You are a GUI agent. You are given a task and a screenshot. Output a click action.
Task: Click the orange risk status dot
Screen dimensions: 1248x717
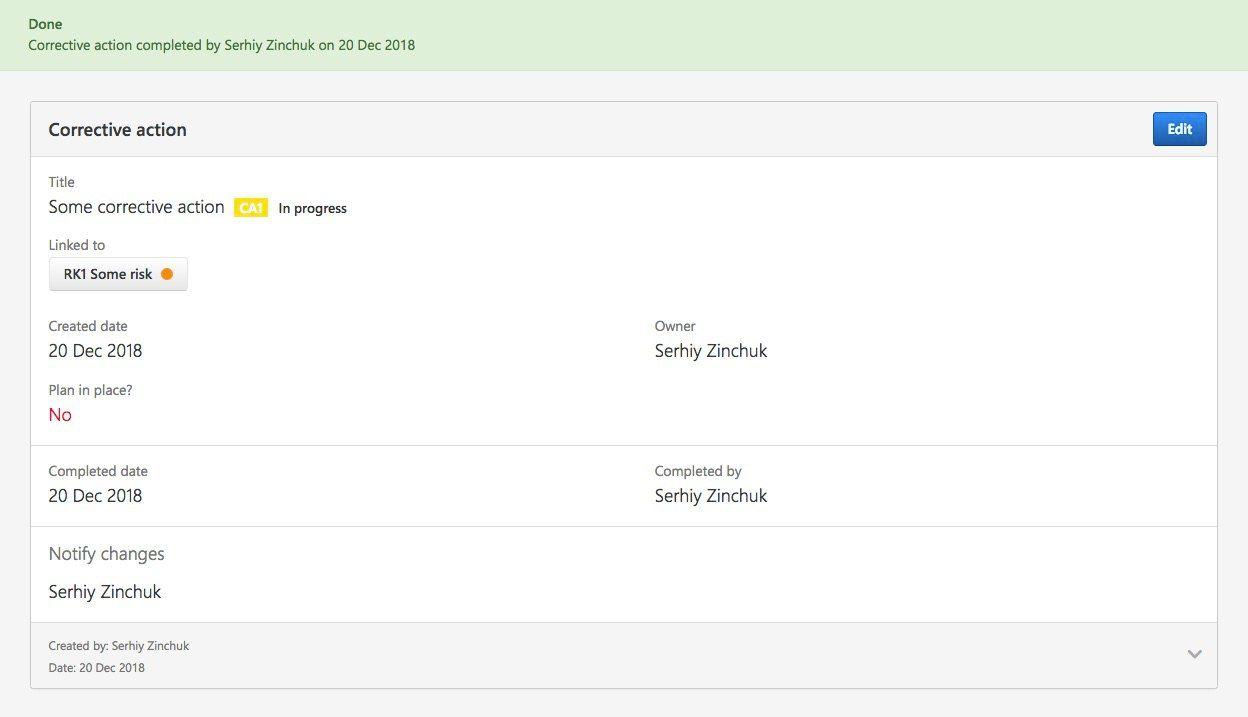pos(167,274)
